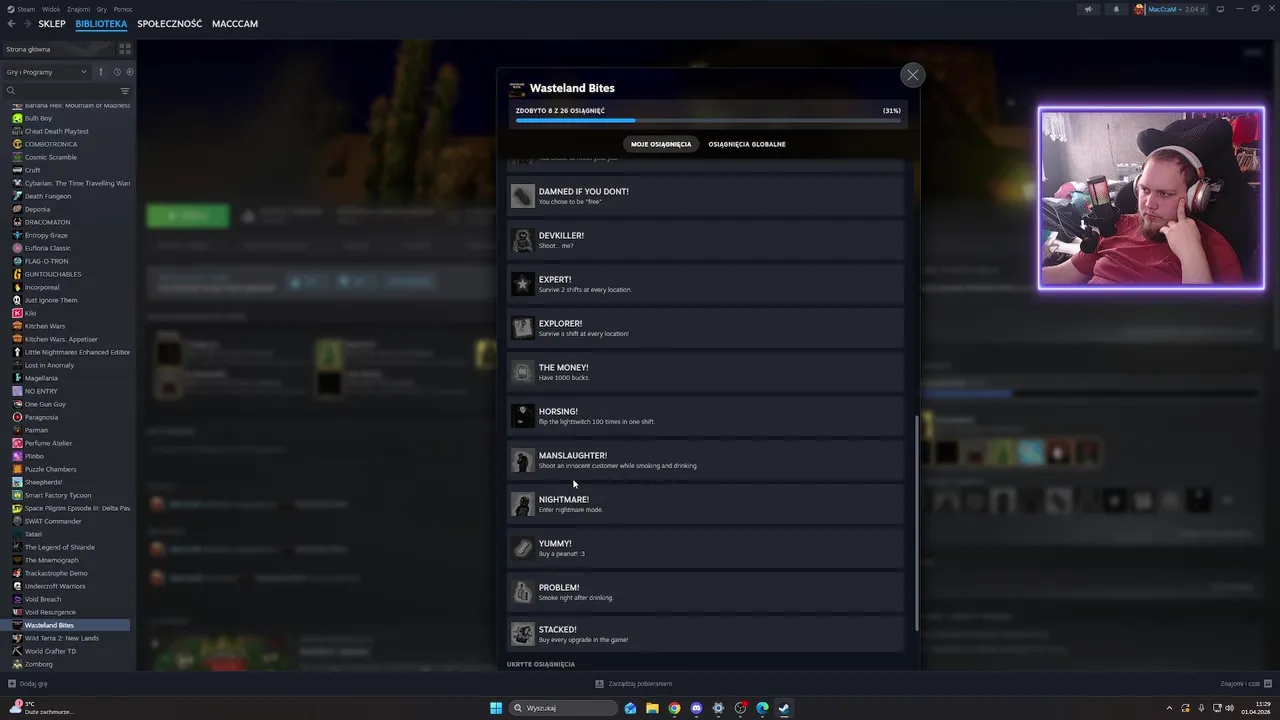
Task: Open the MACCCAM profile menu
Action: (x=235, y=24)
